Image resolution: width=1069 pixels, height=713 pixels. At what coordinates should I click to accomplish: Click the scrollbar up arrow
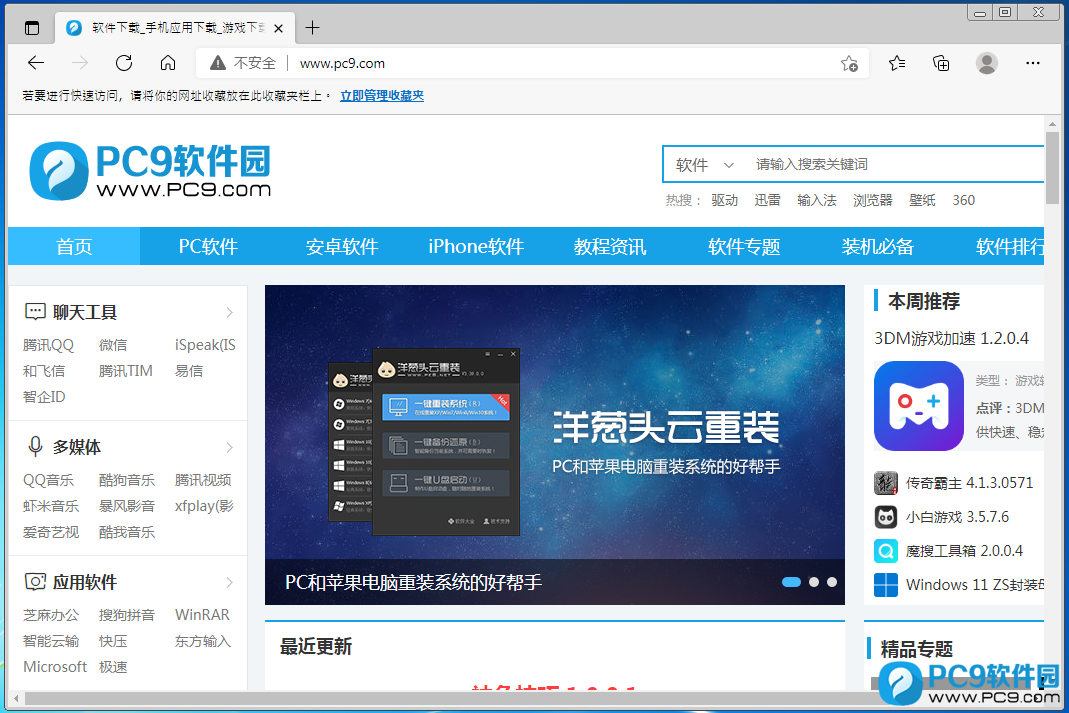[1053, 124]
